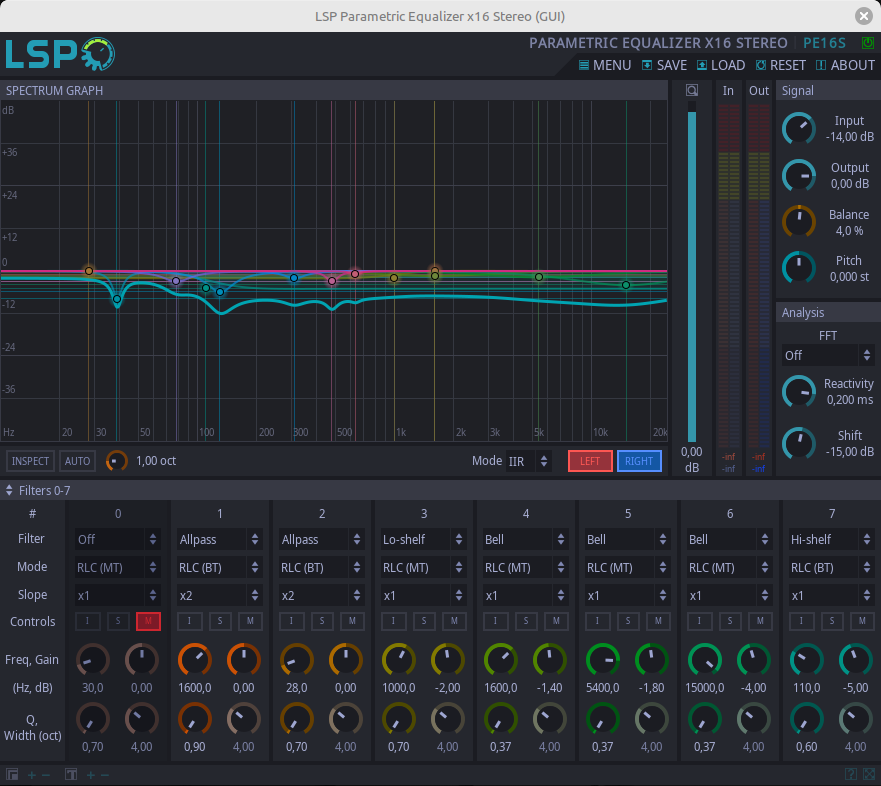Open filter 2 RLC (BT) mode dropdown

(321, 567)
